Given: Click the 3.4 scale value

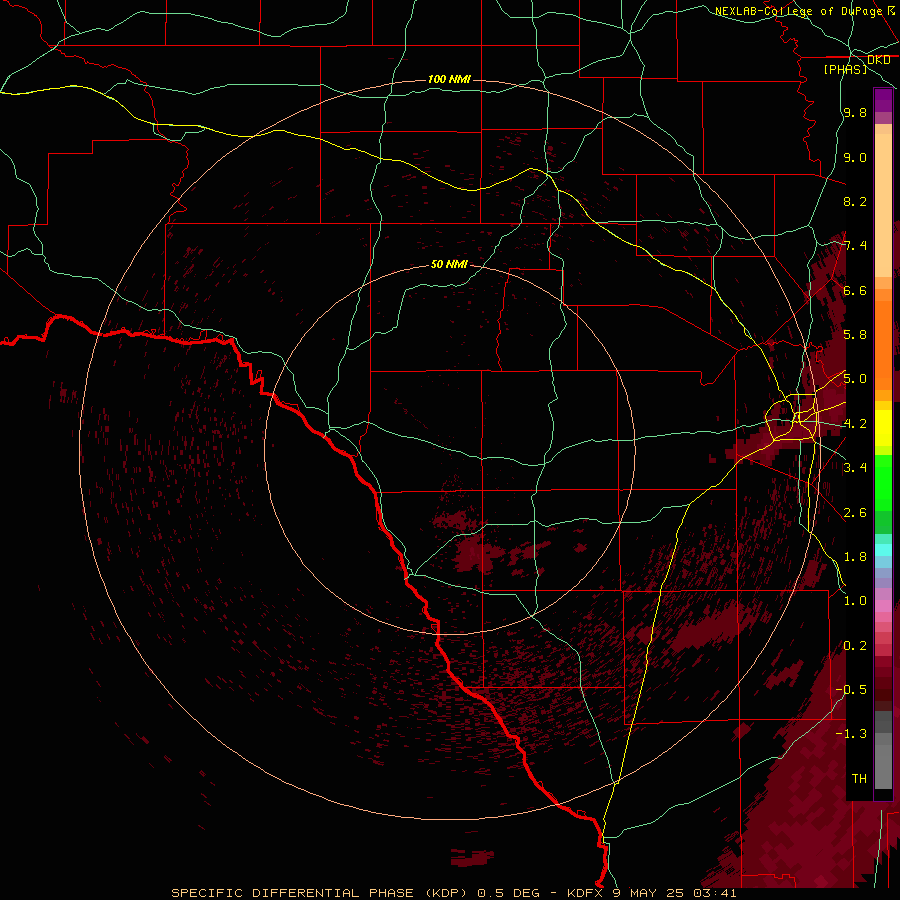Looking at the screenshot, I should [x=855, y=468].
